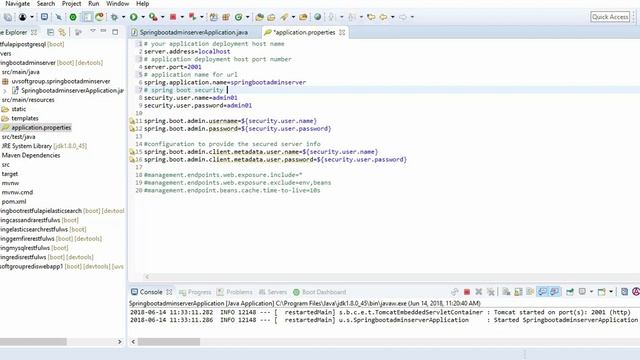Click the warning marker on line 11
The height and width of the screenshot is (360, 640).
[132, 121]
